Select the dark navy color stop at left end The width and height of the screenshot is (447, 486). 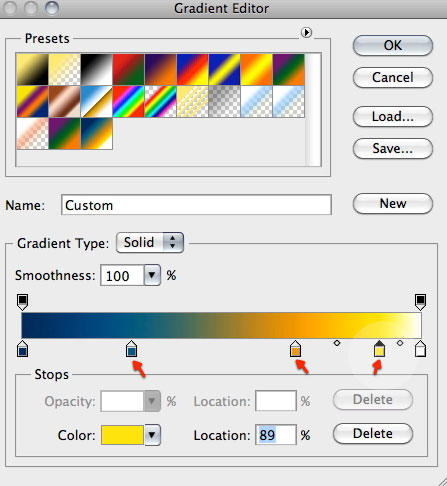[22, 349]
